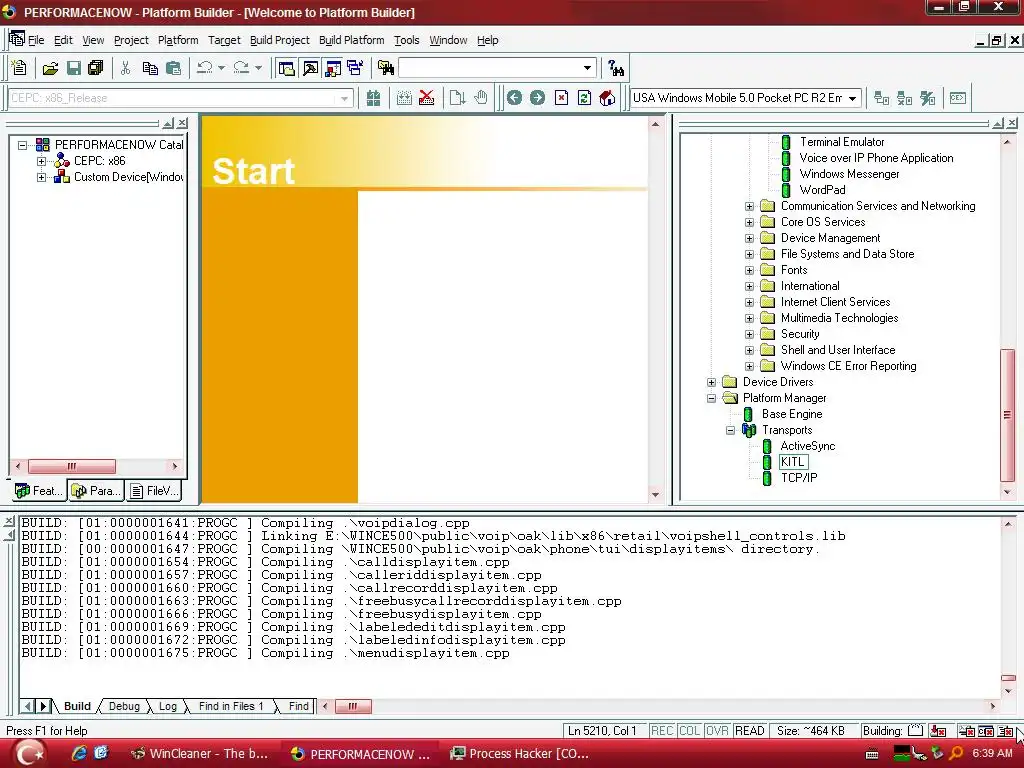Open WinCleaner from the taskbar
The width and height of the screenshot is (1024, 768).
click(x=200, y=754)
